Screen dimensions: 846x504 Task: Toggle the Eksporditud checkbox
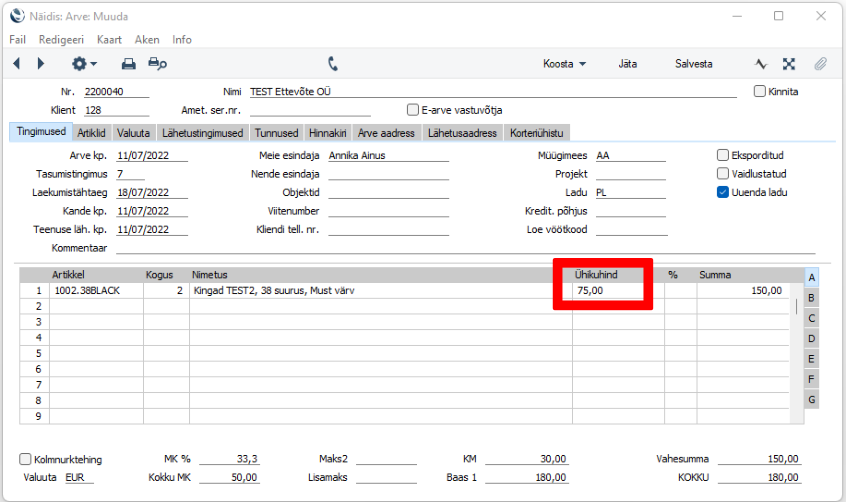coord(723,155)
